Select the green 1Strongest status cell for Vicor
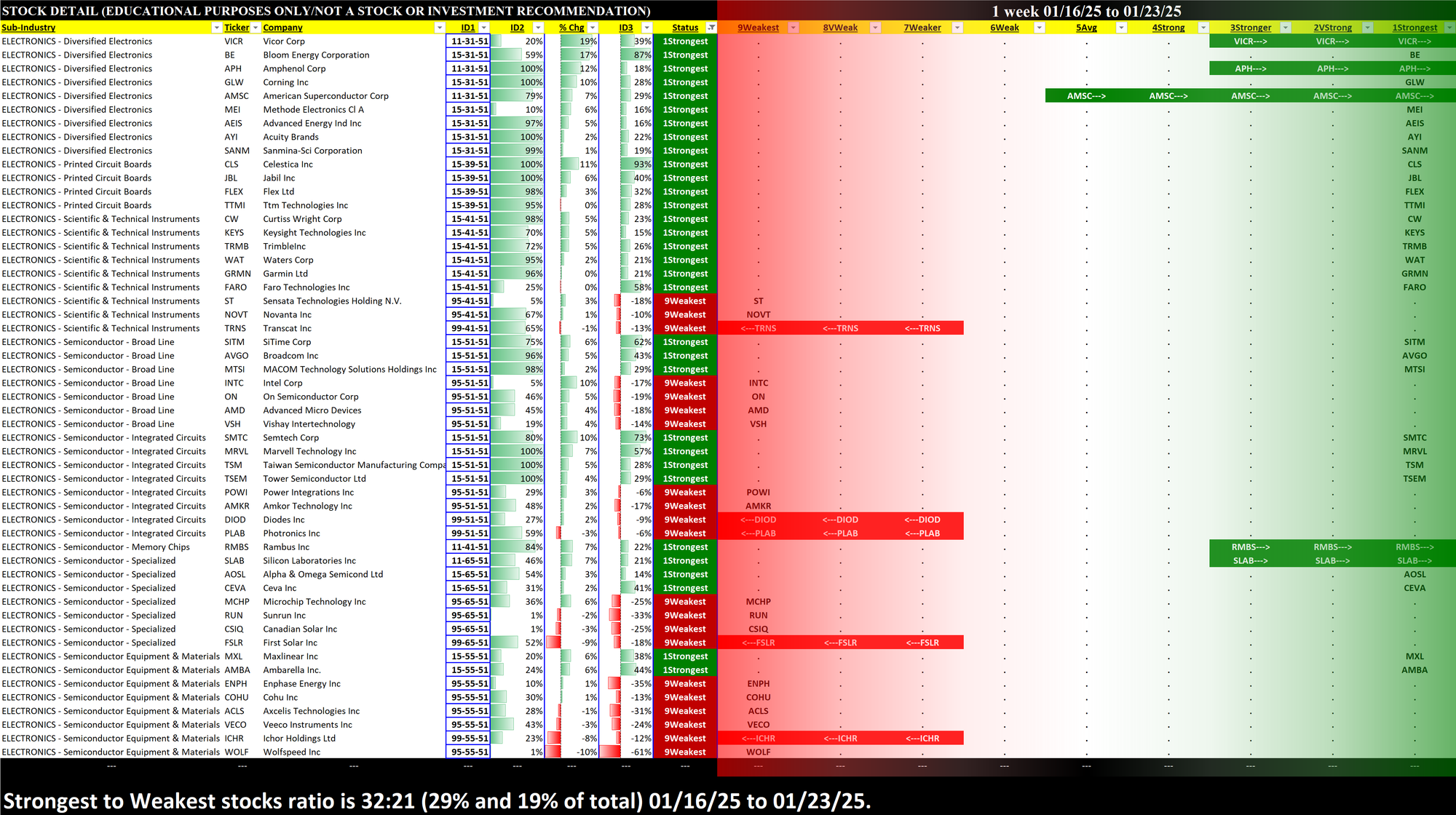 coord(684,41)
